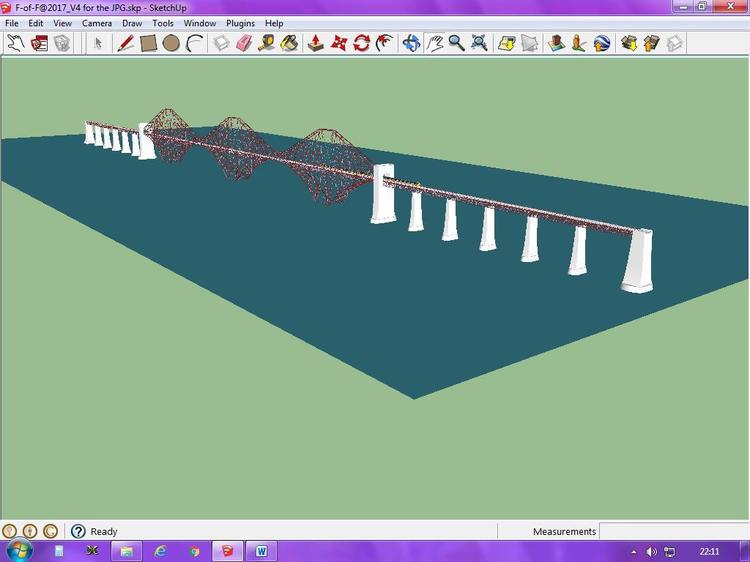Select the Line pencil tool
750x562 pixels.
125,43
